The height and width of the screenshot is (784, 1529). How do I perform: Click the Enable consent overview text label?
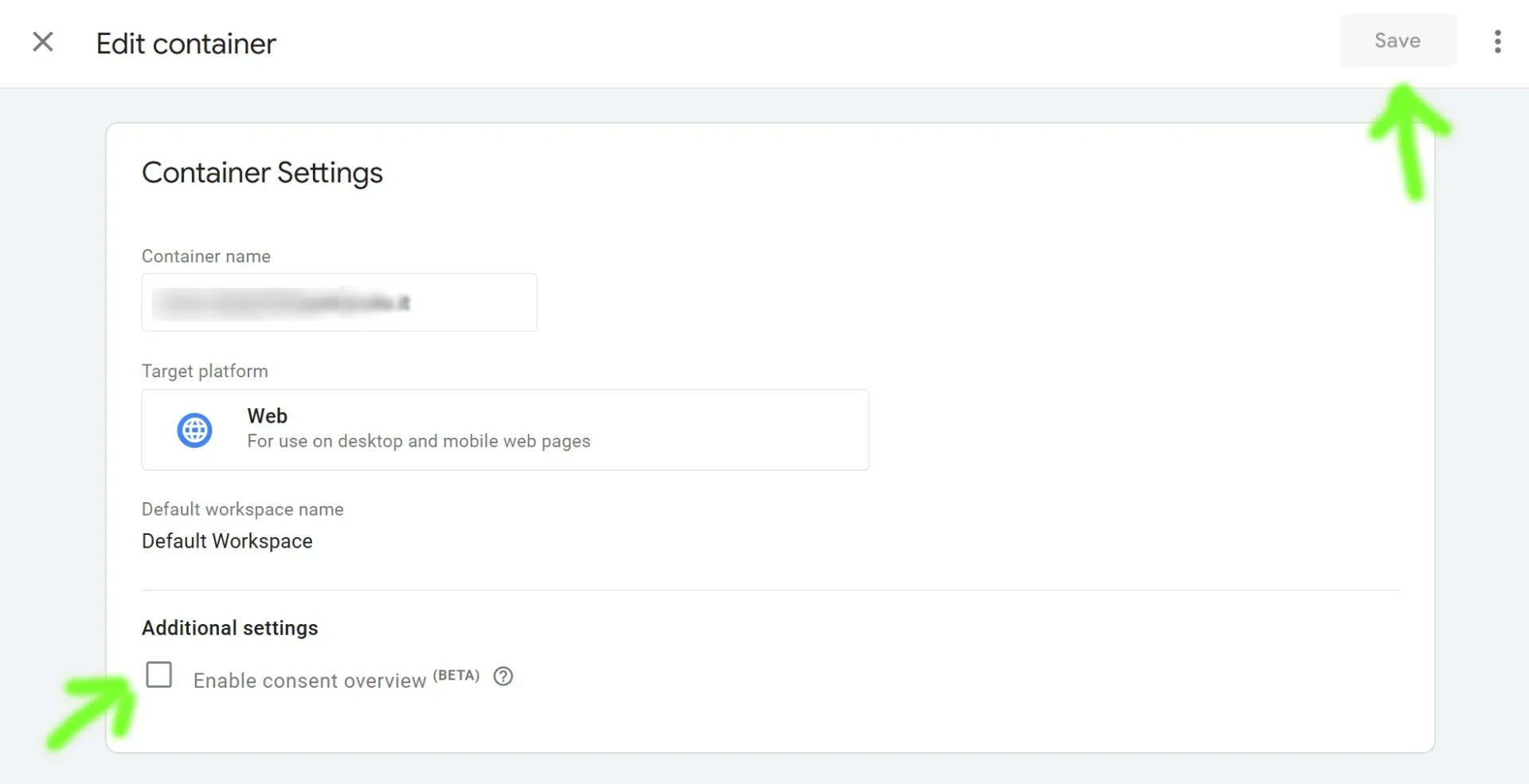pos(310,680)
